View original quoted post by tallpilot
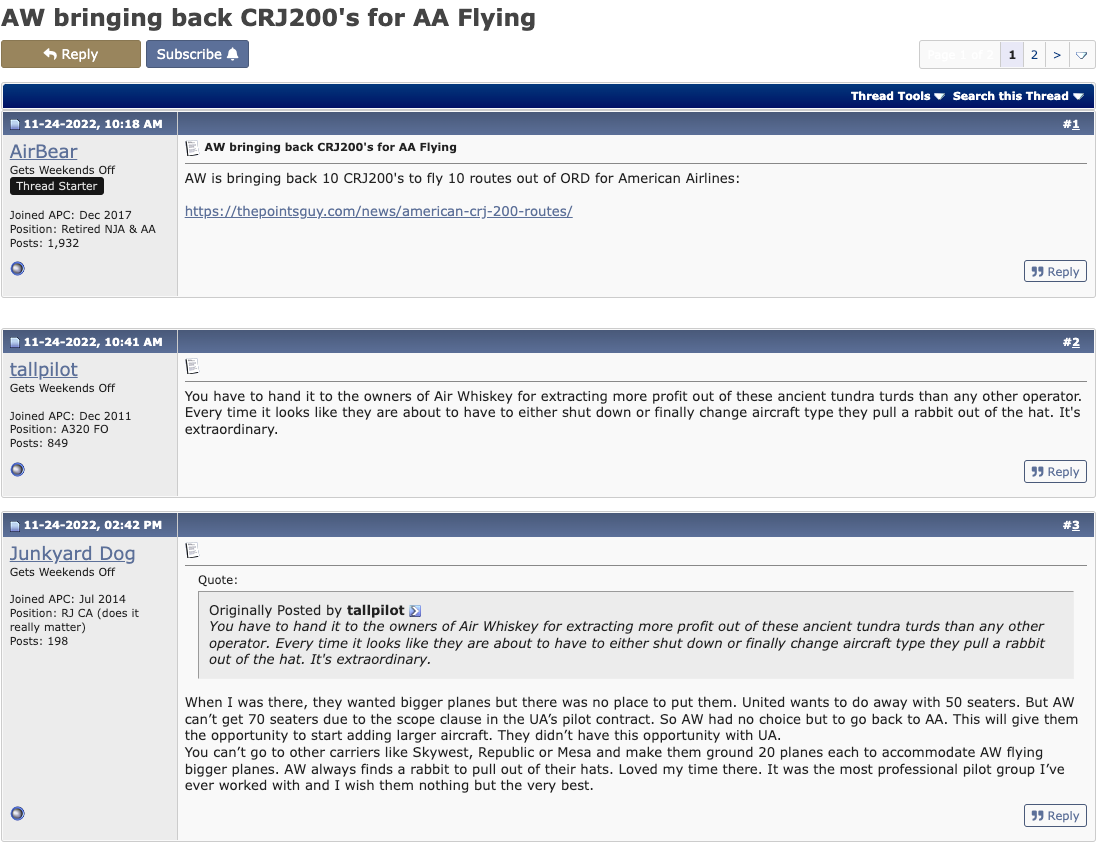 click(415, 611)
